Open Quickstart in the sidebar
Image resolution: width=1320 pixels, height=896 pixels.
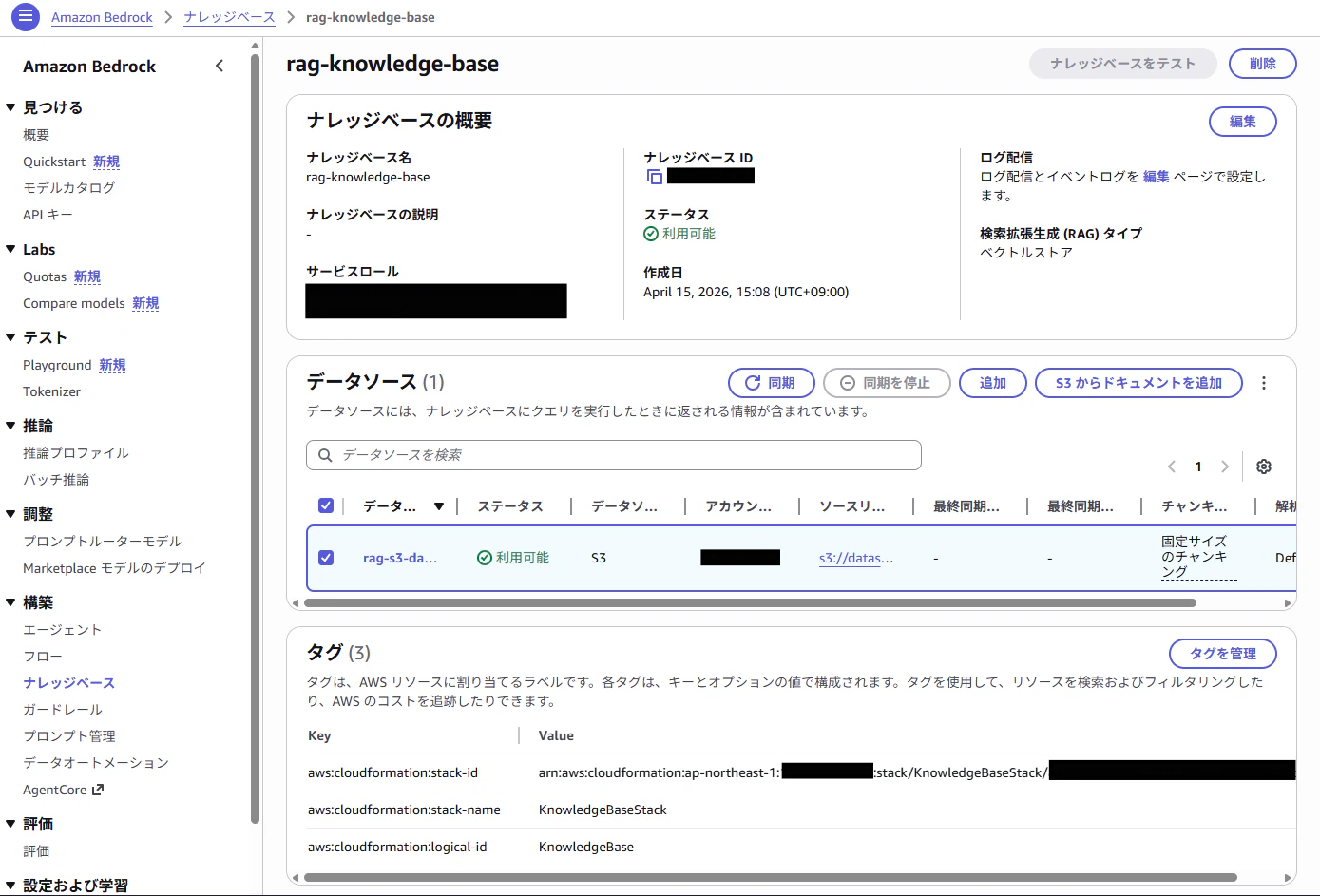tap(54, 162)
